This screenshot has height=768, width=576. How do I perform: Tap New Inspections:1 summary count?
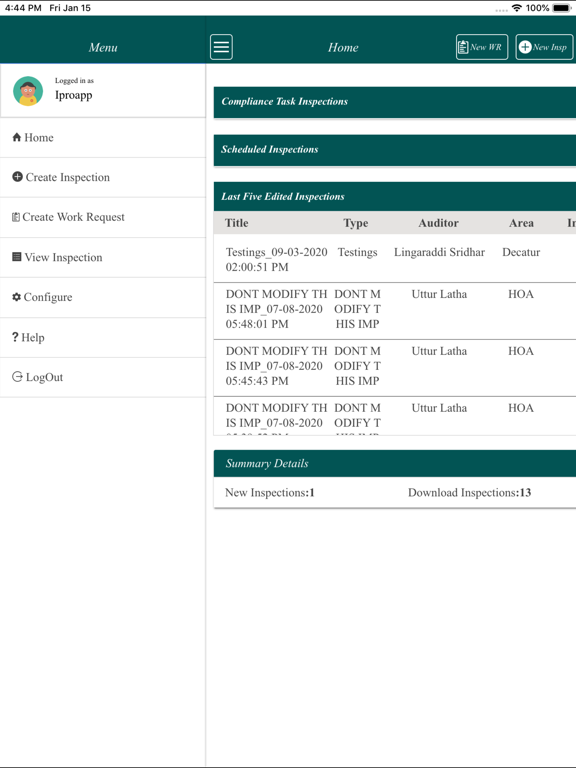click(x=270, y=493)
